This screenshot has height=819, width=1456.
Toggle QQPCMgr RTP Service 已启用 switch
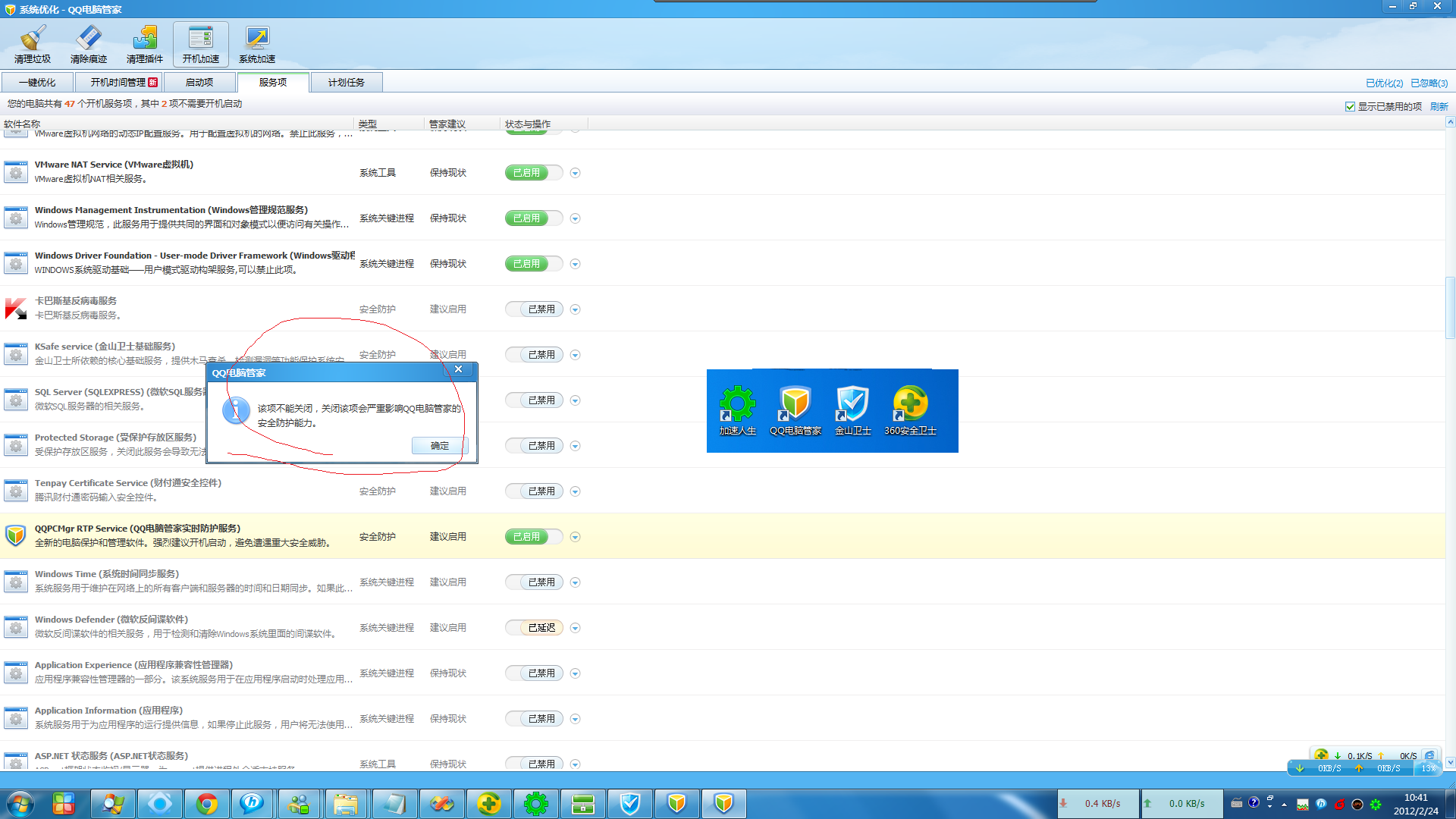534,537
